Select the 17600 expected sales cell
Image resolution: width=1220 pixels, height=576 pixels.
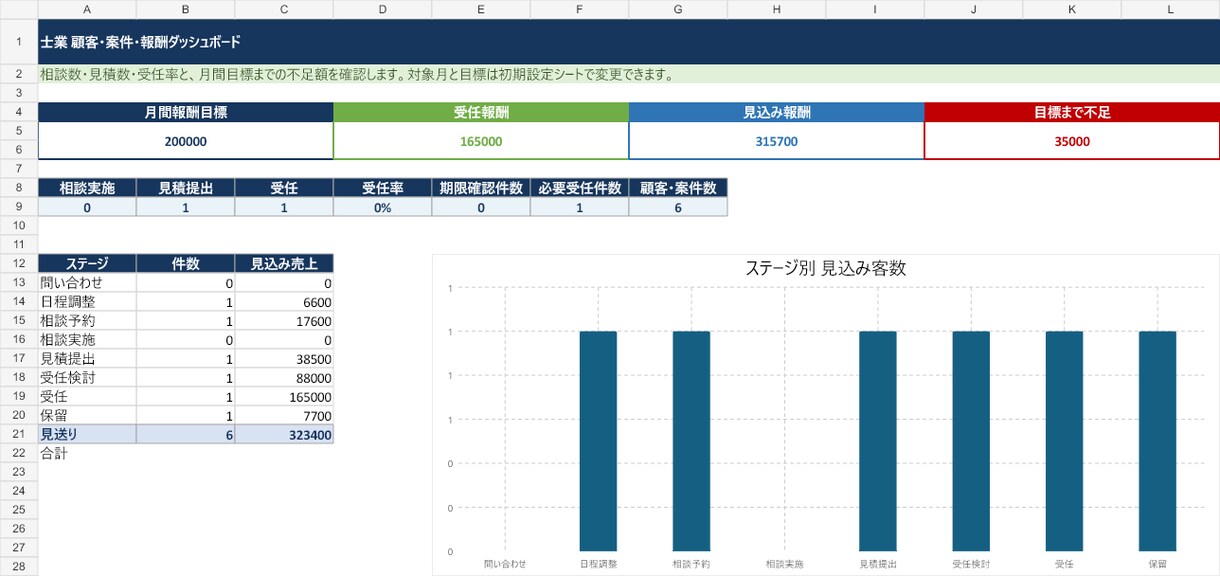284,321
